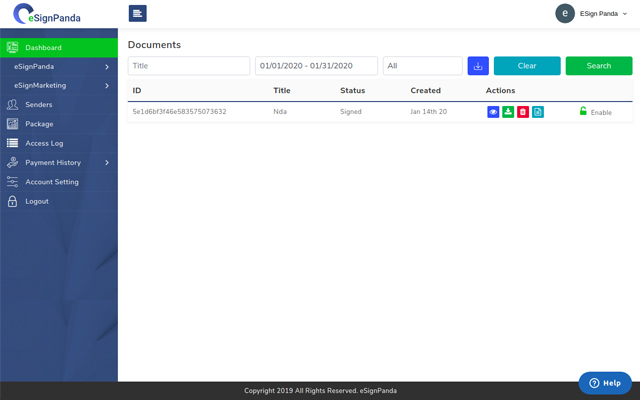This screenshot has height=400, width=640.
Task: Click the Documents page heading
Action: [154, 44]
